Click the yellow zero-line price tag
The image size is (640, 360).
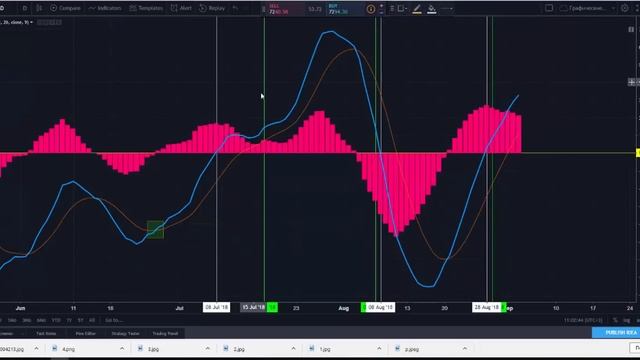(638, 153)
